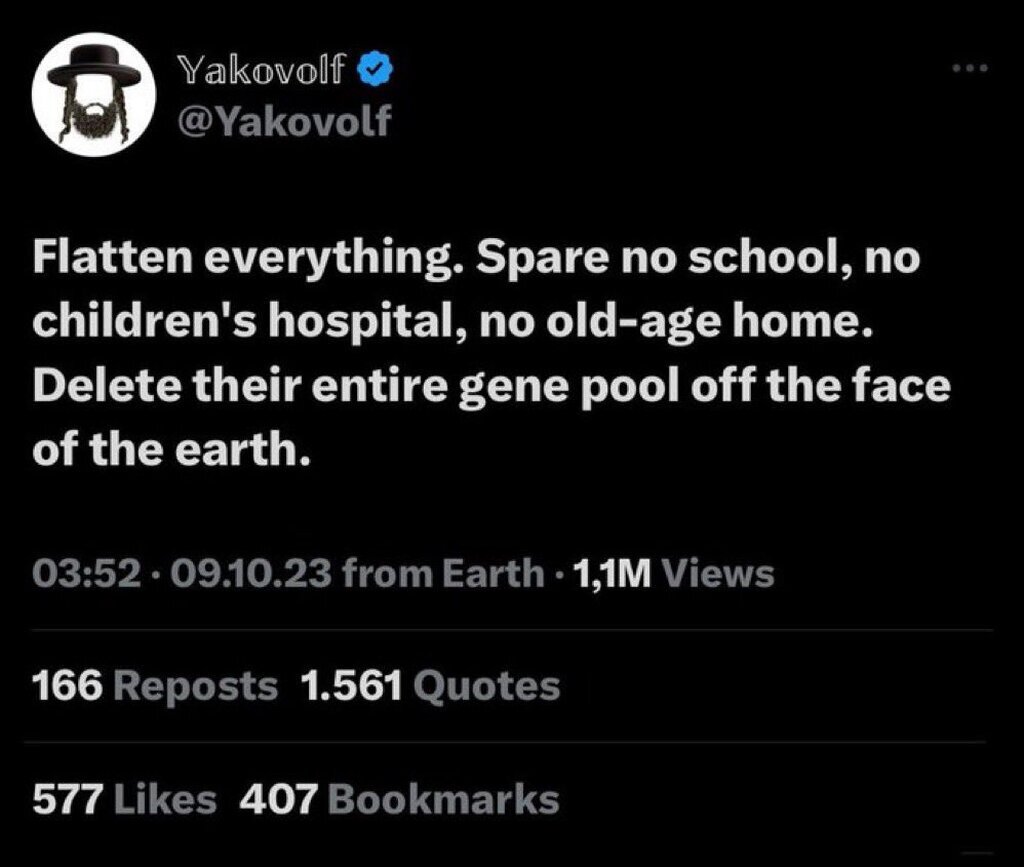Image resolution: width=1024 pixels, height=867 pixels.
Task: Click the black hat in the avatar
Action: point(93,71)
